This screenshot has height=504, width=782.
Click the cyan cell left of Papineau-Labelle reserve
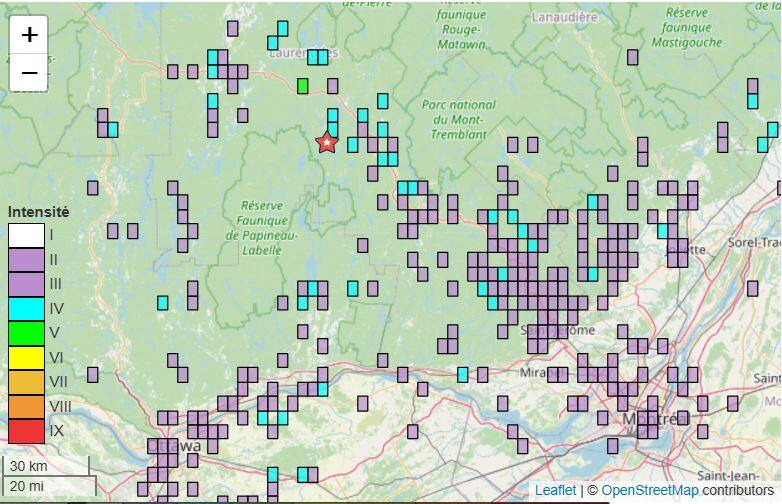163,302
